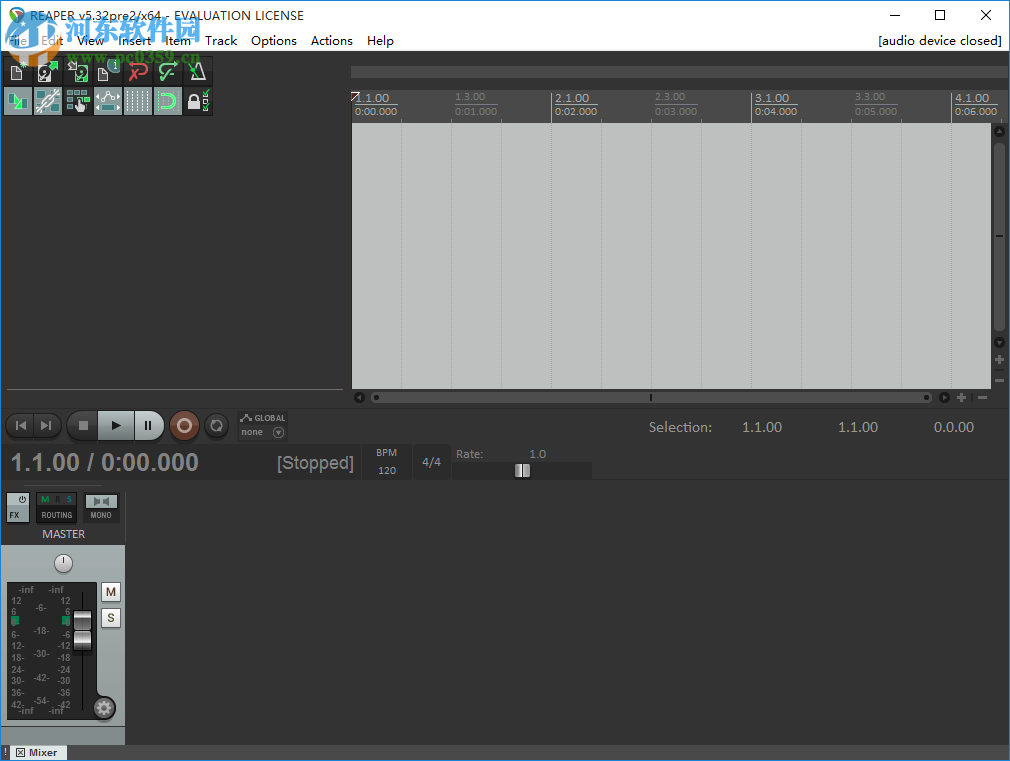Click horizontal zoom in plus button
The height and width of the screenshot is (761, 1010).
(x=961, y=398)
